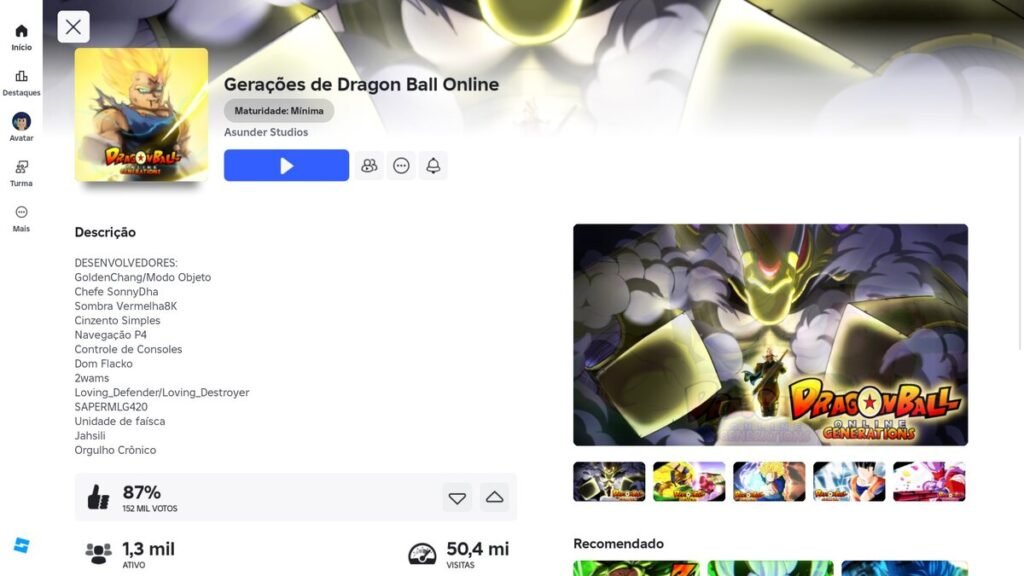
Task: Vote thumbs up on the game
Action: pos(494,498)
